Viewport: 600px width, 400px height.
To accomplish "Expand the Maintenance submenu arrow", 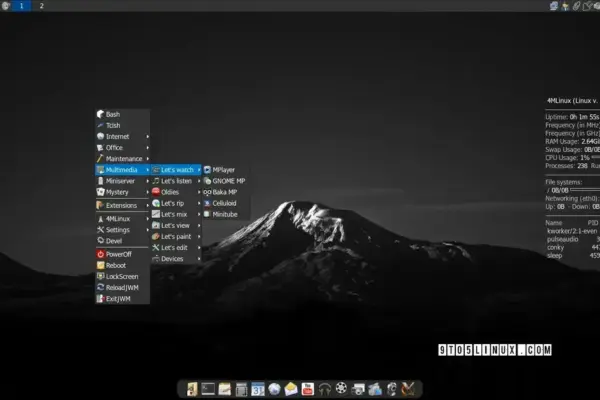I will [x=147, y=158].
